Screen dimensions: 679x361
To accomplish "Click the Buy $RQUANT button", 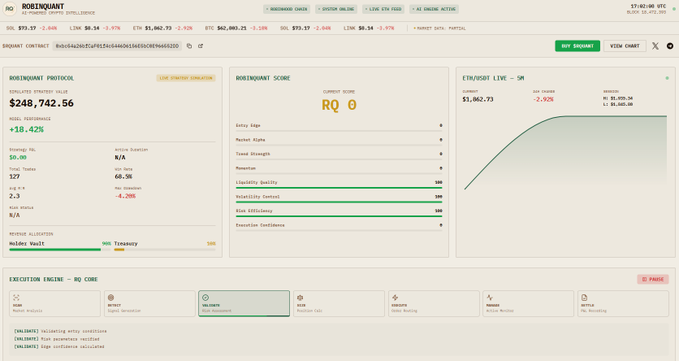I will [x=577, y=46].
